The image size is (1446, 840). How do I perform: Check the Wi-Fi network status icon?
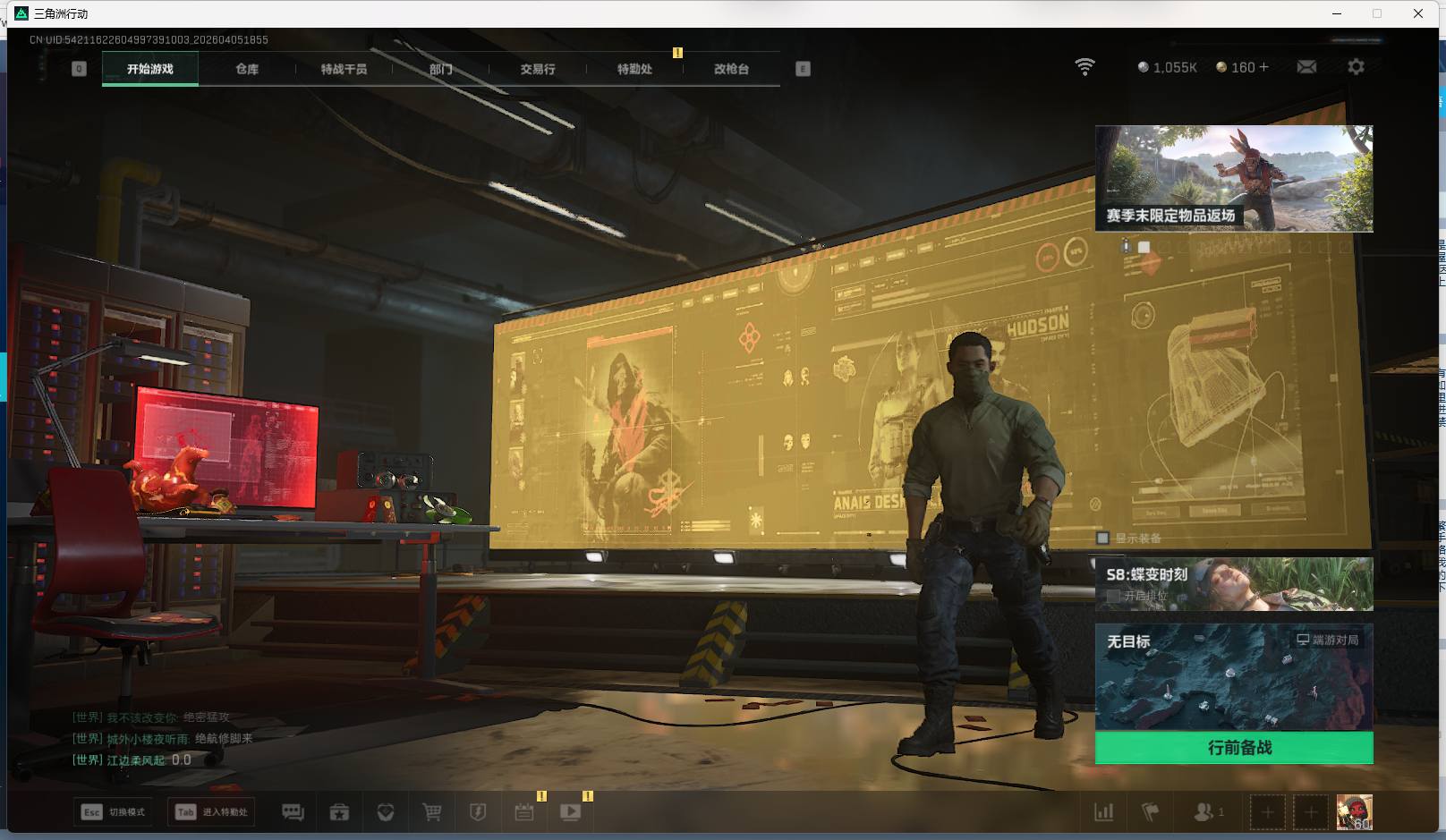click(1084, 67)
